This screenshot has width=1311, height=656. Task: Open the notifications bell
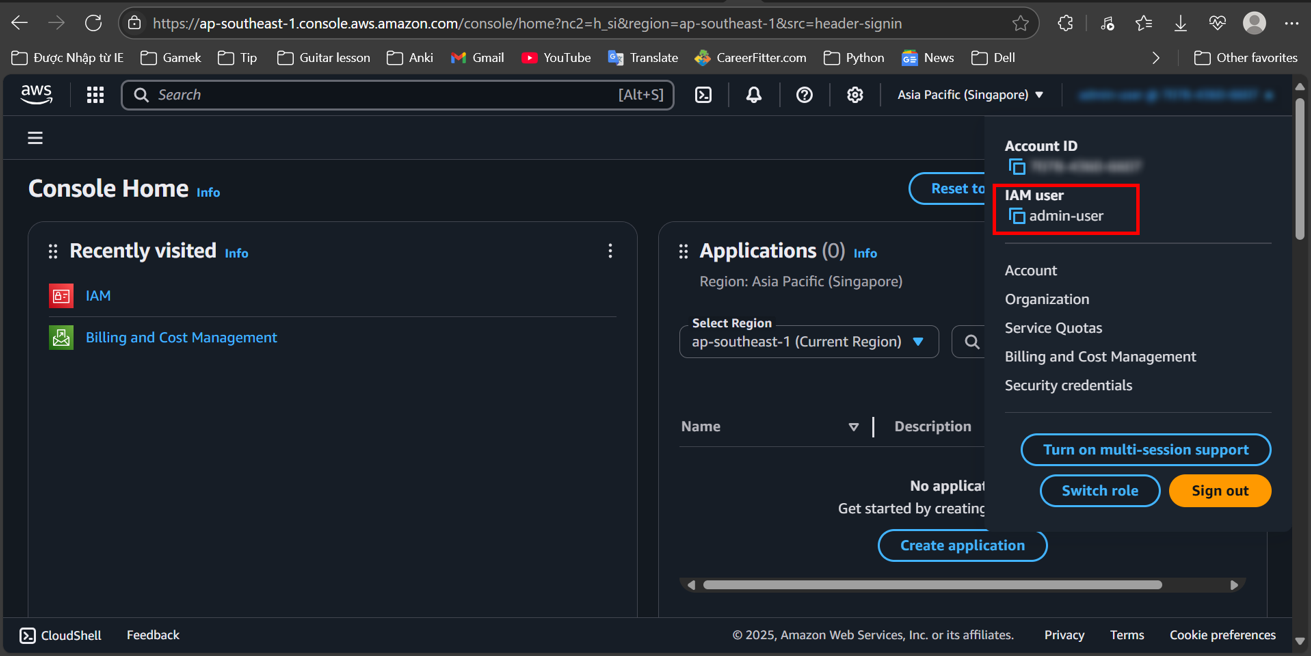point(753,94)
